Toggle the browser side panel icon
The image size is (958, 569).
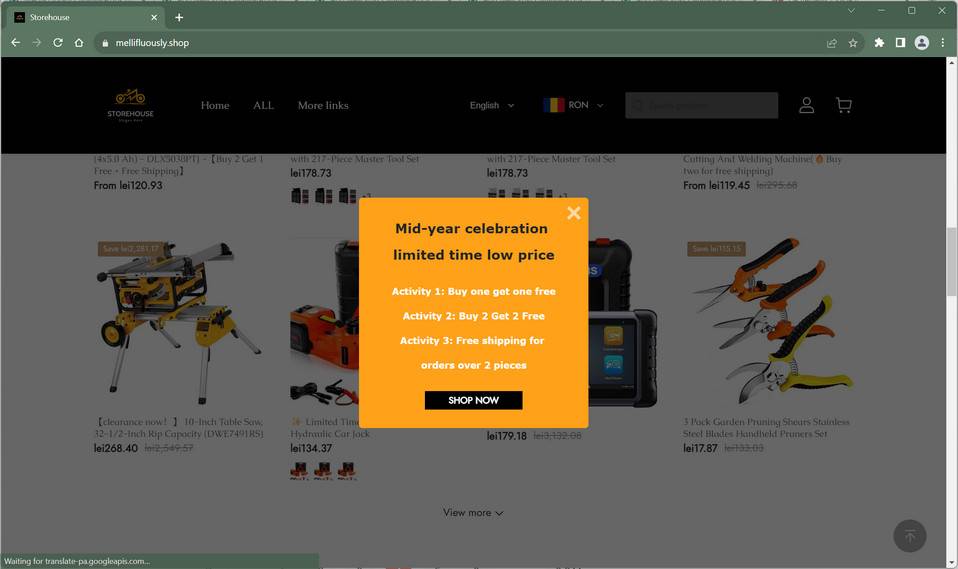pyautogui.click(x=900, y=43)
